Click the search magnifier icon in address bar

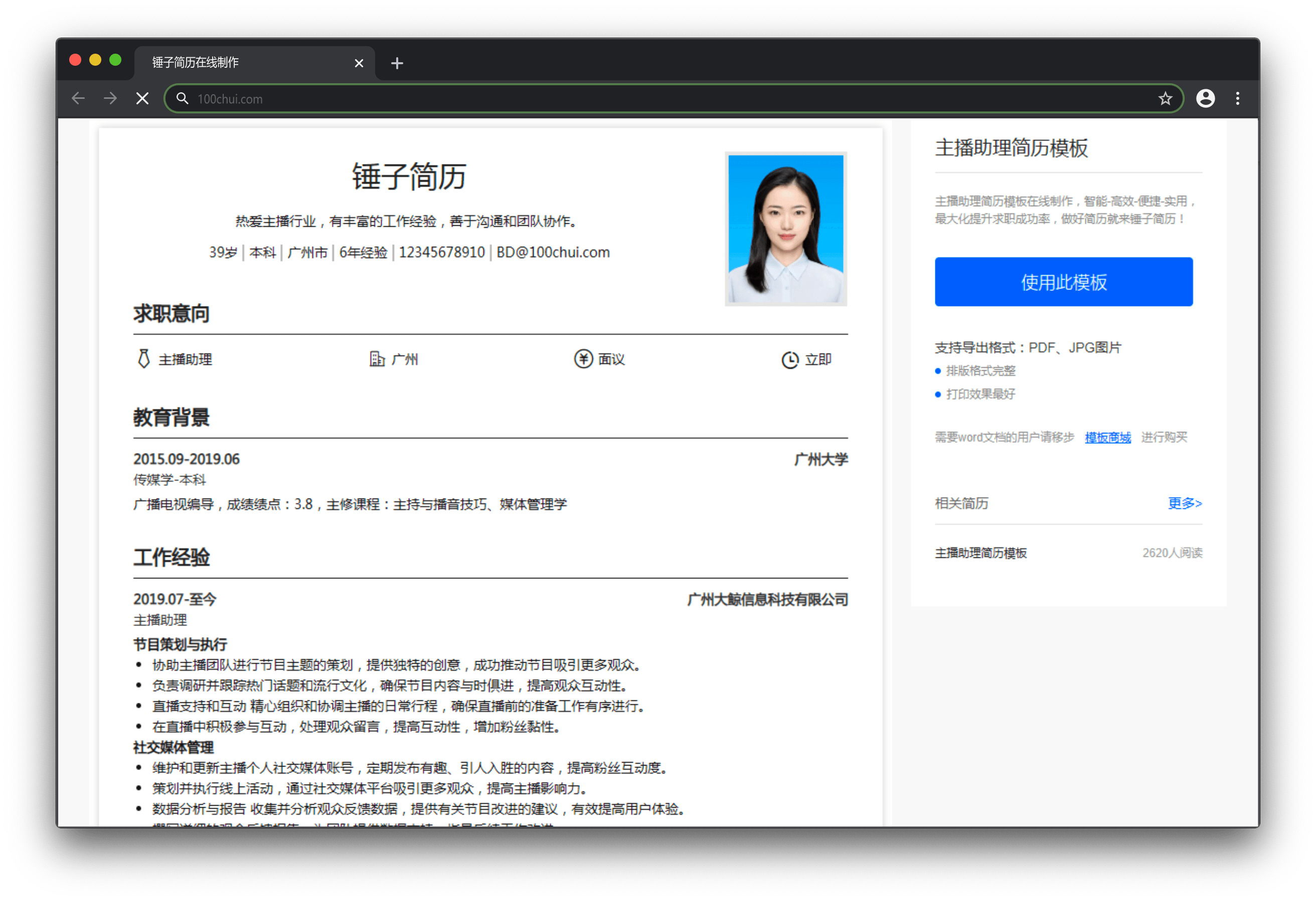coord(183,99)
